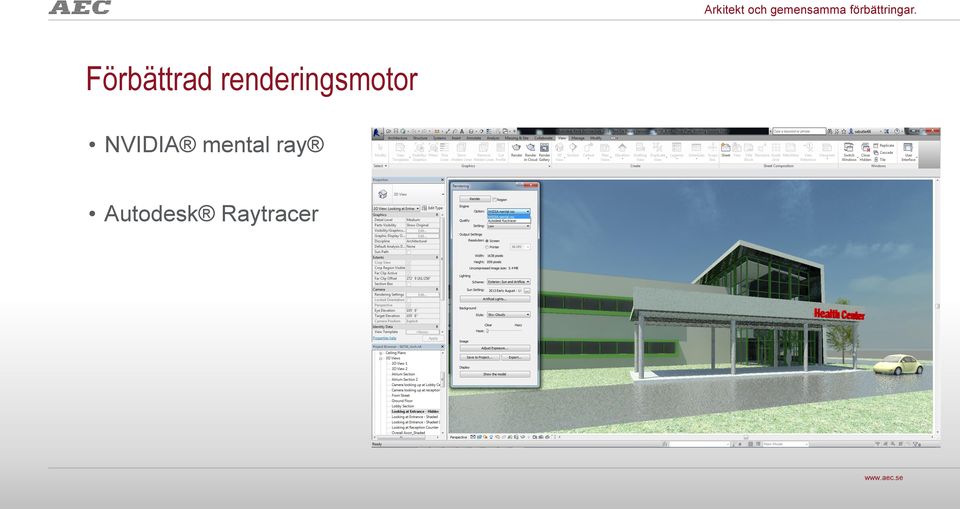Choose Autodesk Raytracer in Engine option list
This screenshot has width=960, height=509.
(x=508, y=221)
